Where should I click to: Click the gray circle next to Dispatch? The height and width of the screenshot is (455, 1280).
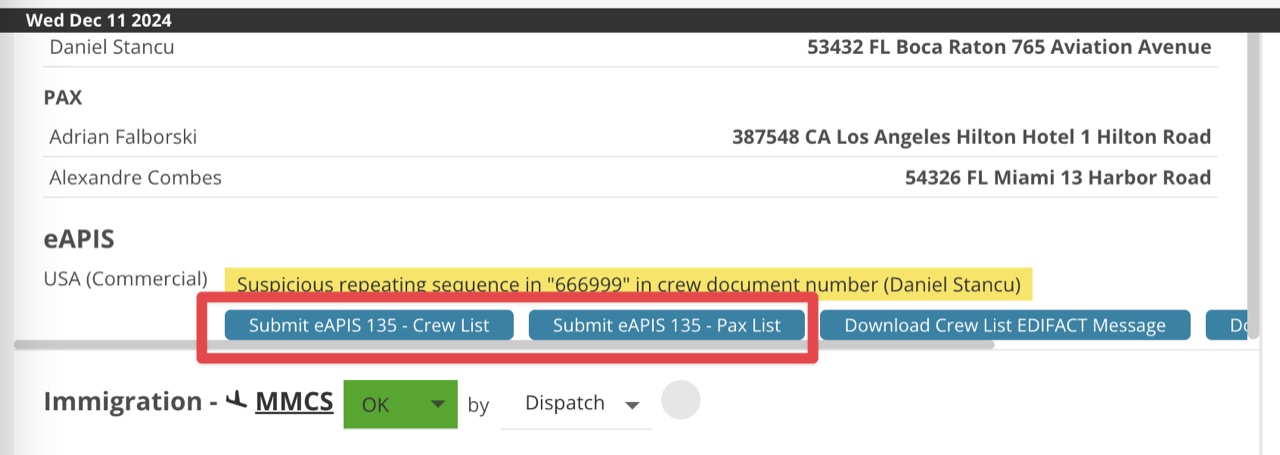pyautogui.click(x=681, y=399)
